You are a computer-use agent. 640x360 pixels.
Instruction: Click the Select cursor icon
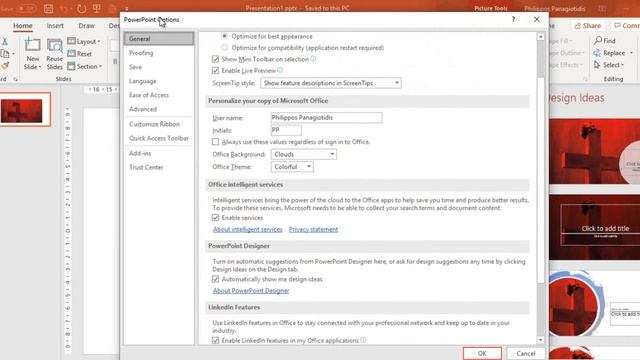click(x=597, y=65)
